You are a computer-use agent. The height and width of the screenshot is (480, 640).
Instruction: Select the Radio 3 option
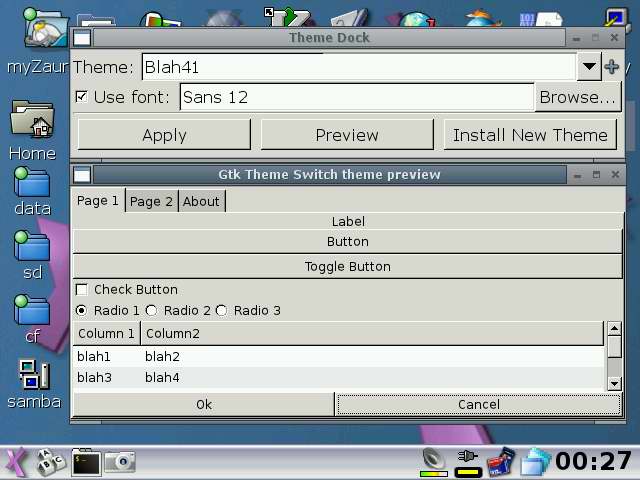pyautogui.click(x=222, y=311)
